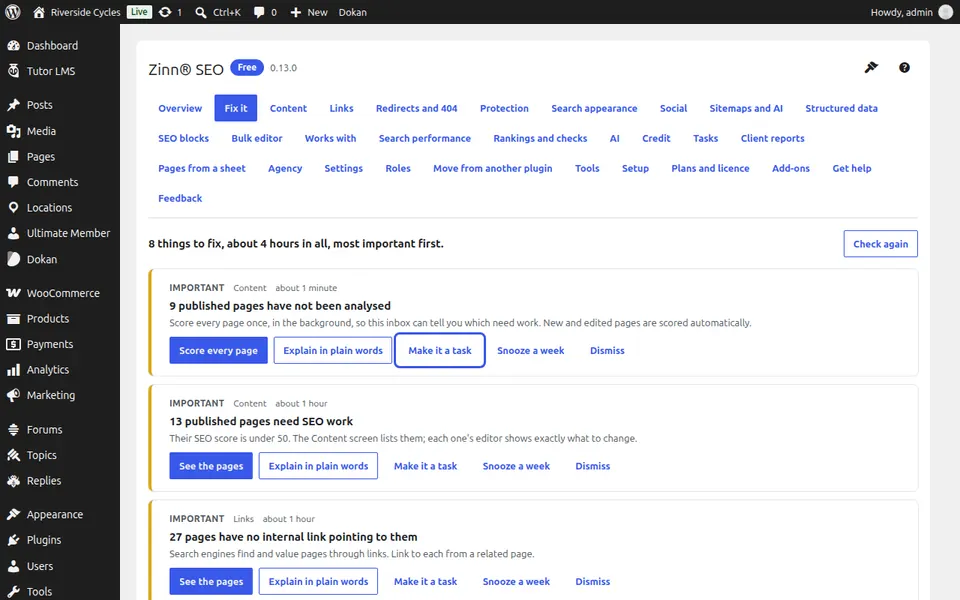Click the Ultimate Member user icon
The height and width of the screenshot is (600, 960).
pyautogui.click(x=13, y=233)
